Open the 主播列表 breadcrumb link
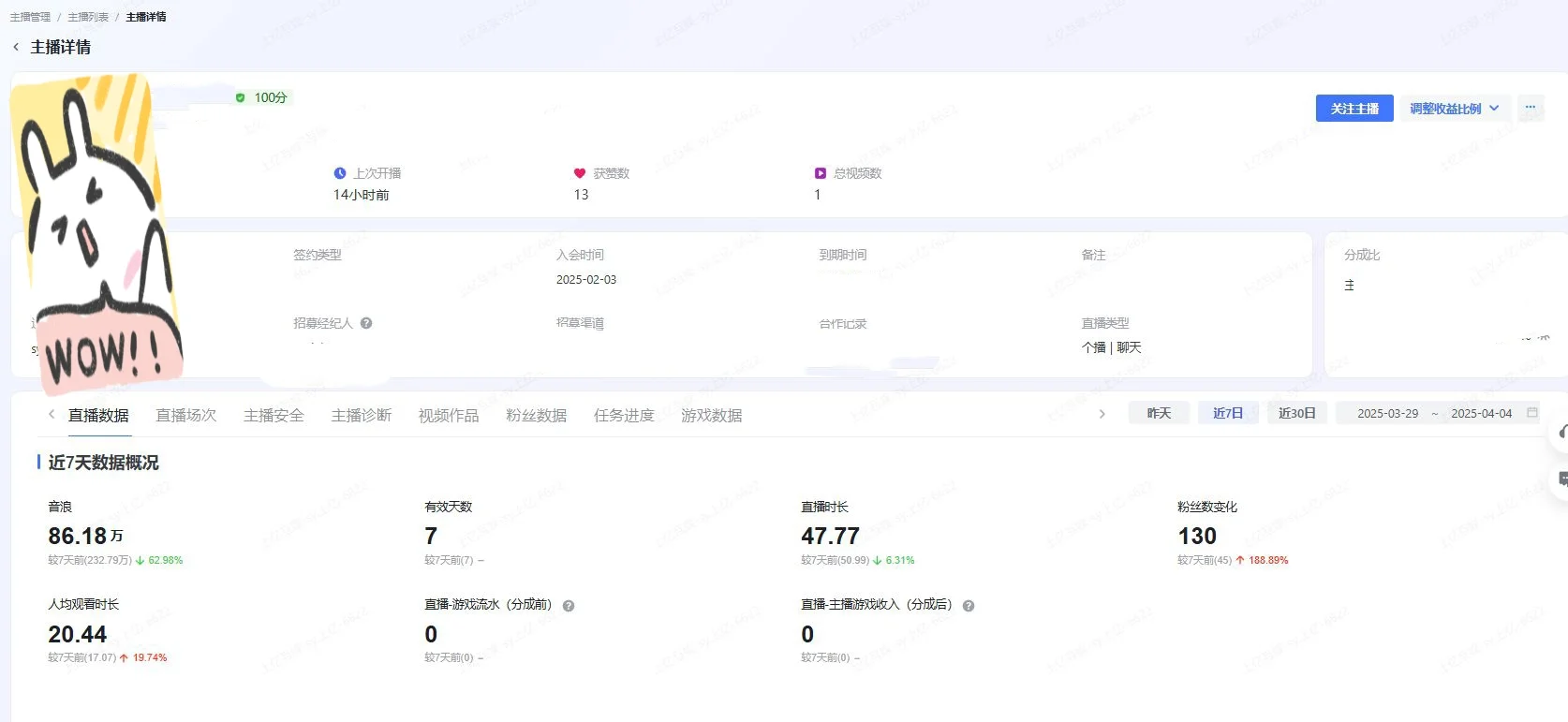 coord(88,17)
